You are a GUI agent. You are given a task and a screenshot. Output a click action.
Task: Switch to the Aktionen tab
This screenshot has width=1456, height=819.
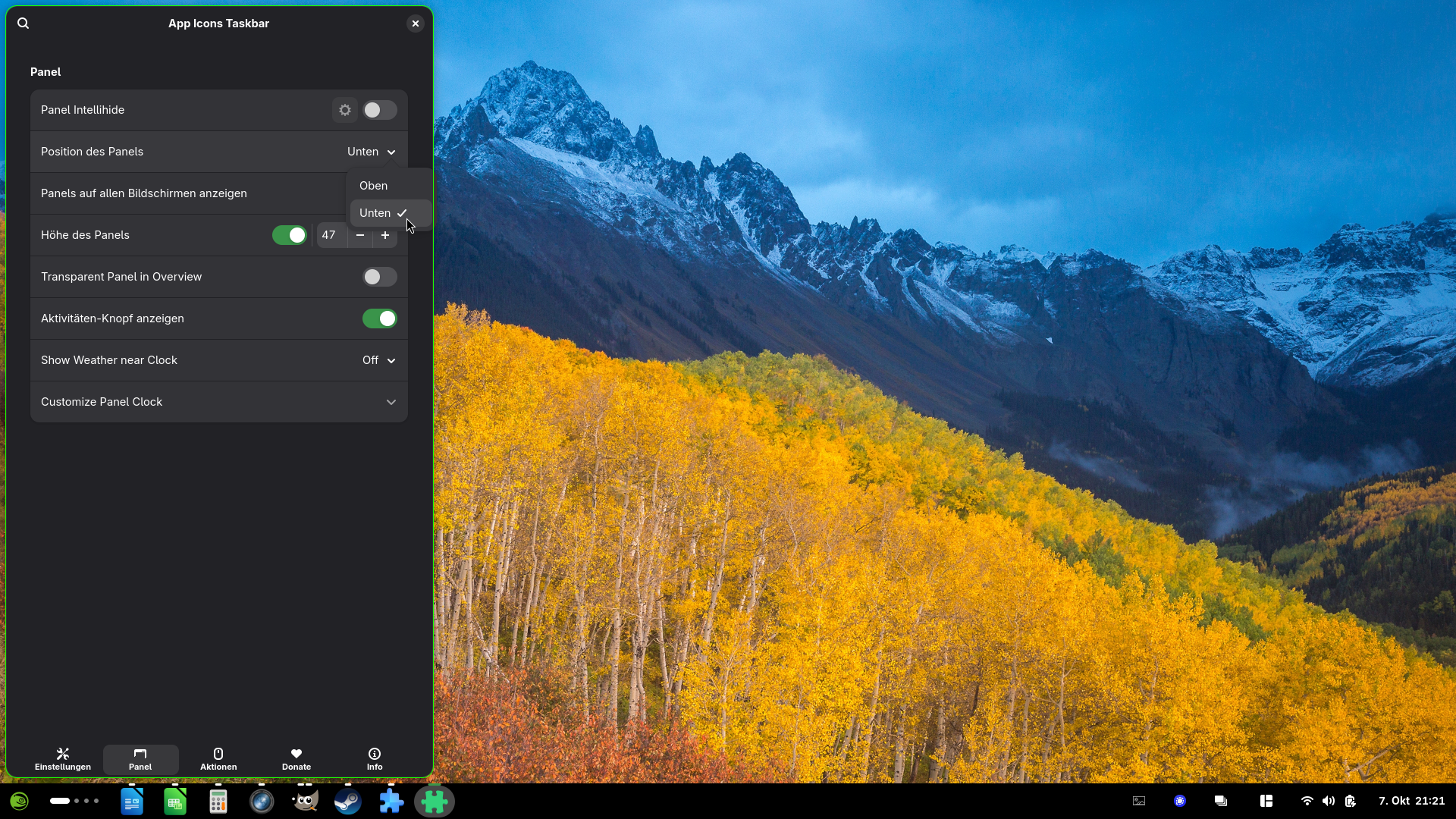coord(218,759)
